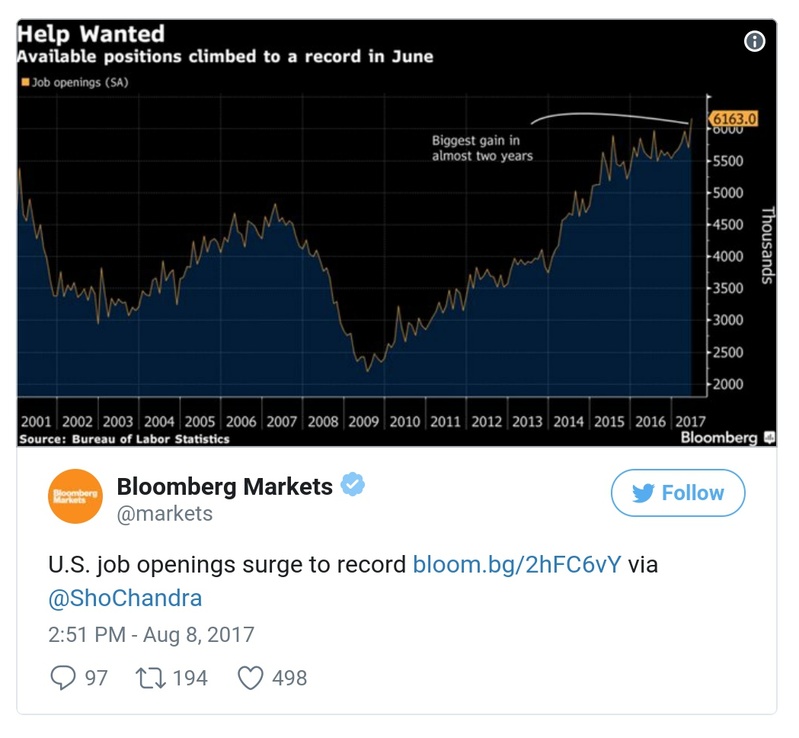Click the blue verified badge
This screenshot has width=799, height=738.
click(x=352, y=486)
